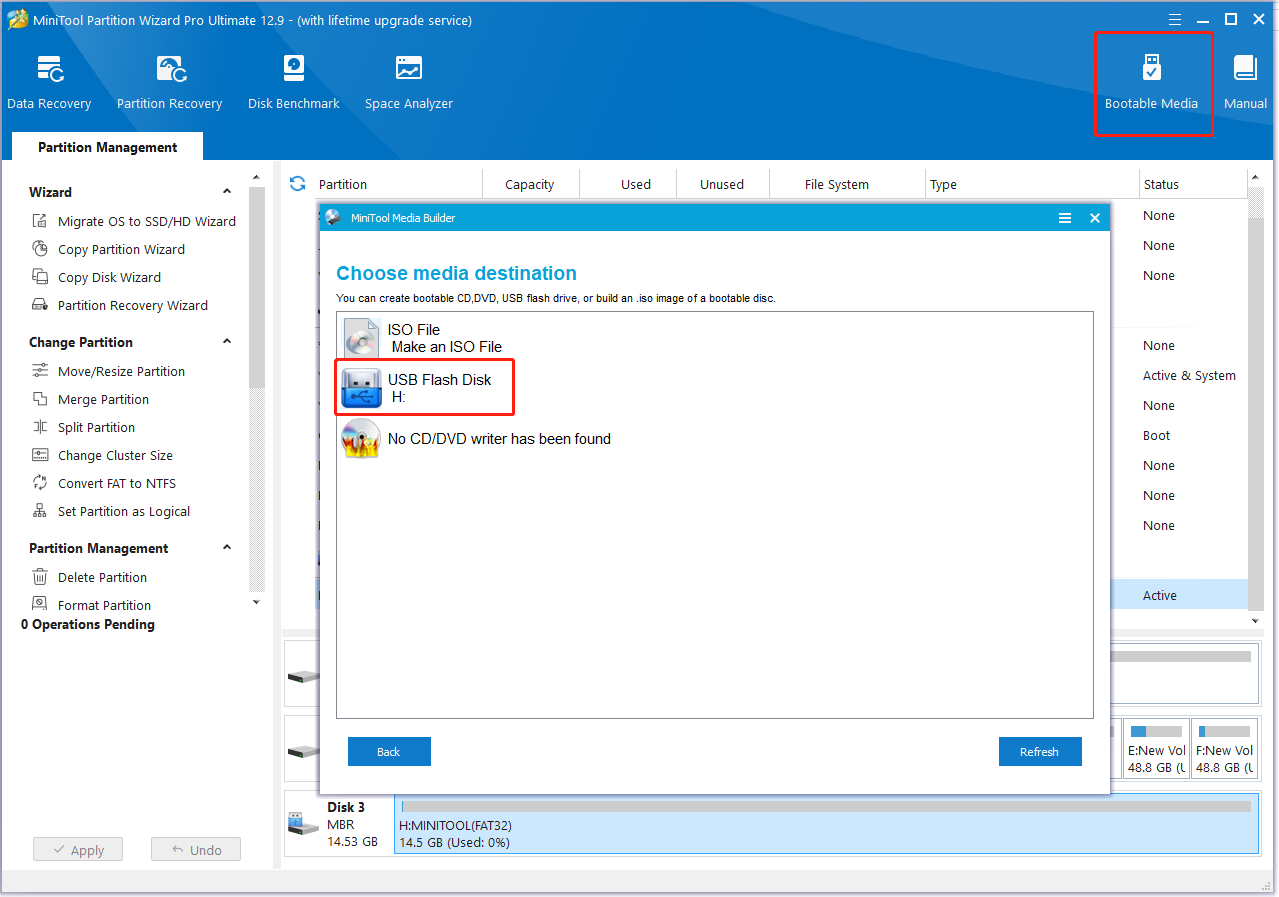This screenshot has height=897, width=1279.
Task: Open Data Recovery tool
Action: tap(49, 83)
